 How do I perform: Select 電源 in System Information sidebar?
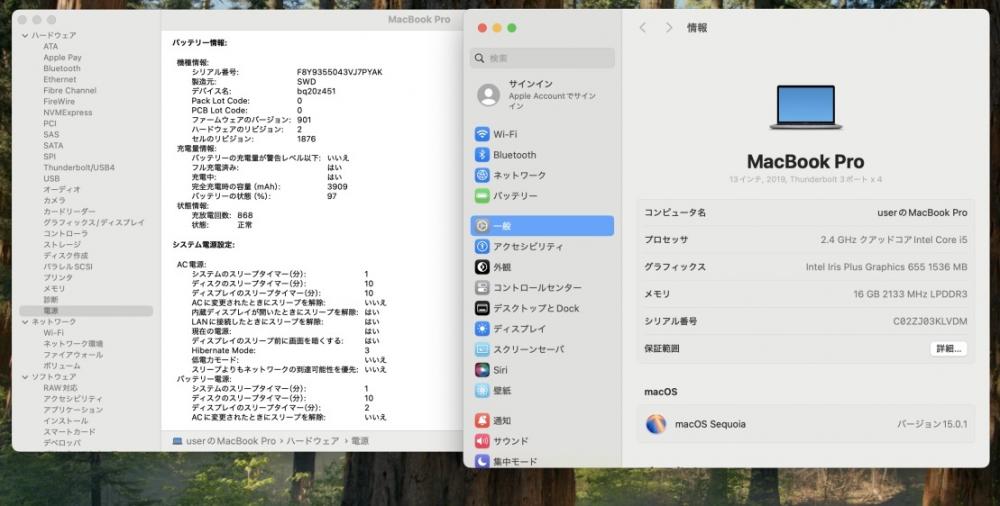coord(86,311)
